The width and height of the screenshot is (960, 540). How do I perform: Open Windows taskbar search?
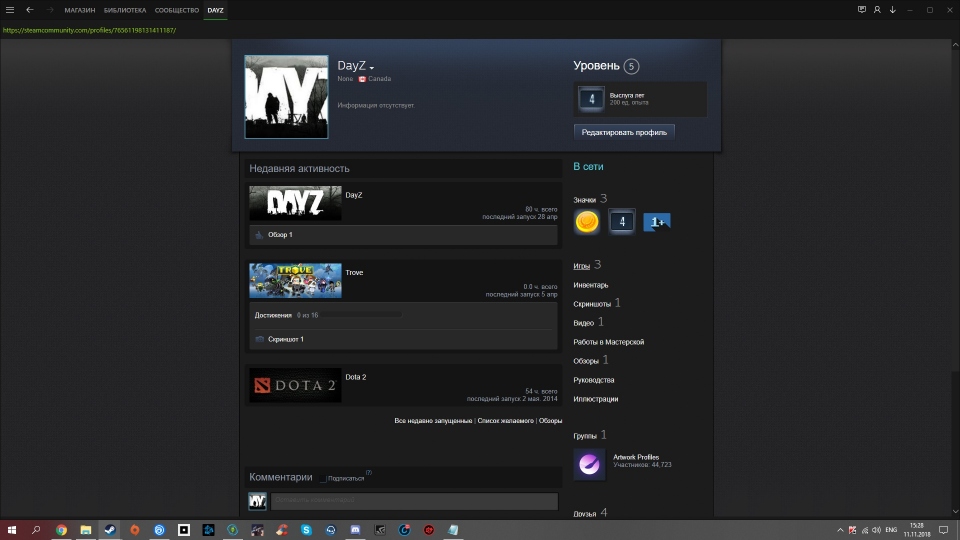click(36, 530)
